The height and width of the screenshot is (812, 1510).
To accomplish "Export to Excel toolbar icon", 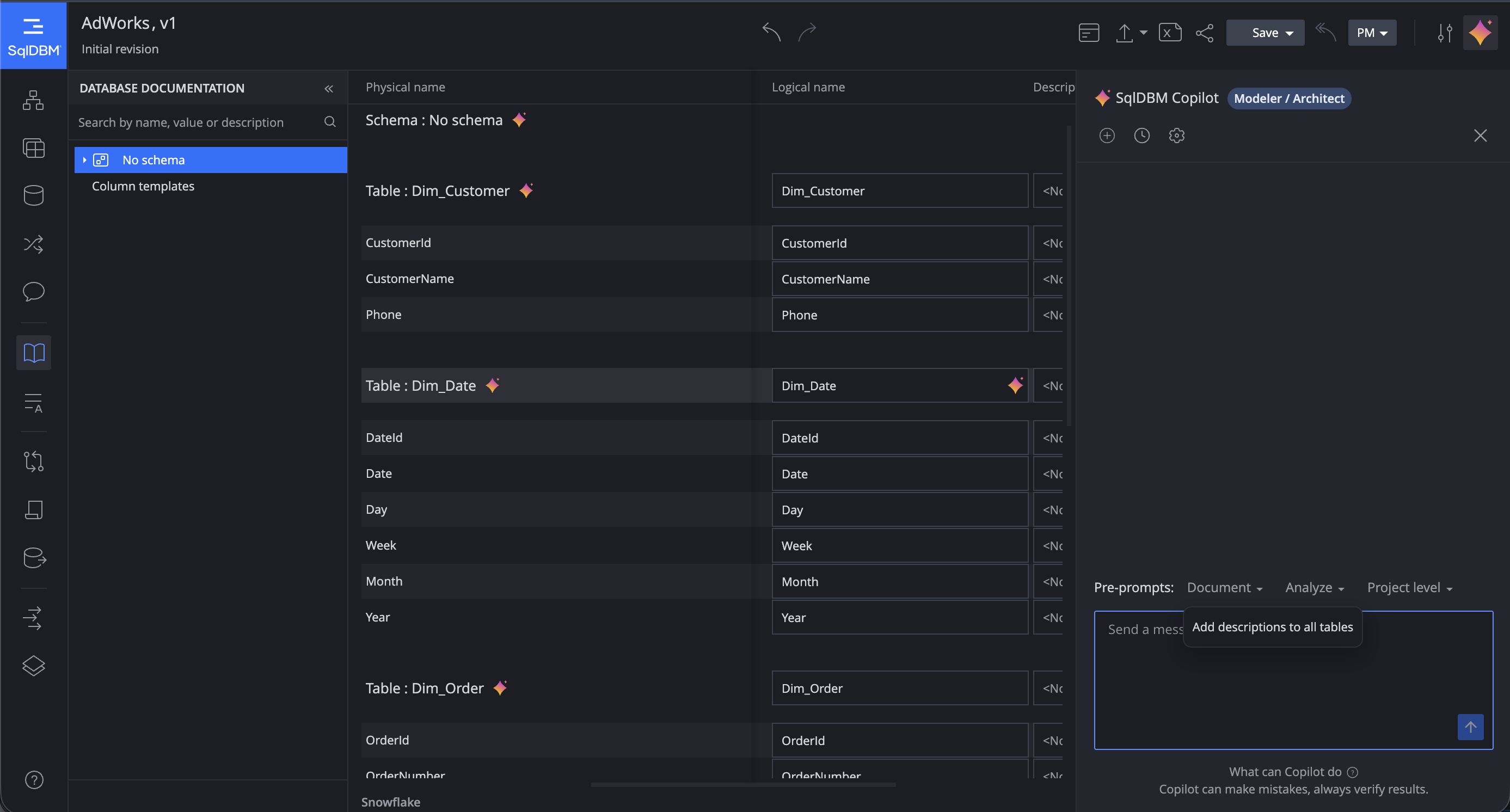I will pos(1170,33).
